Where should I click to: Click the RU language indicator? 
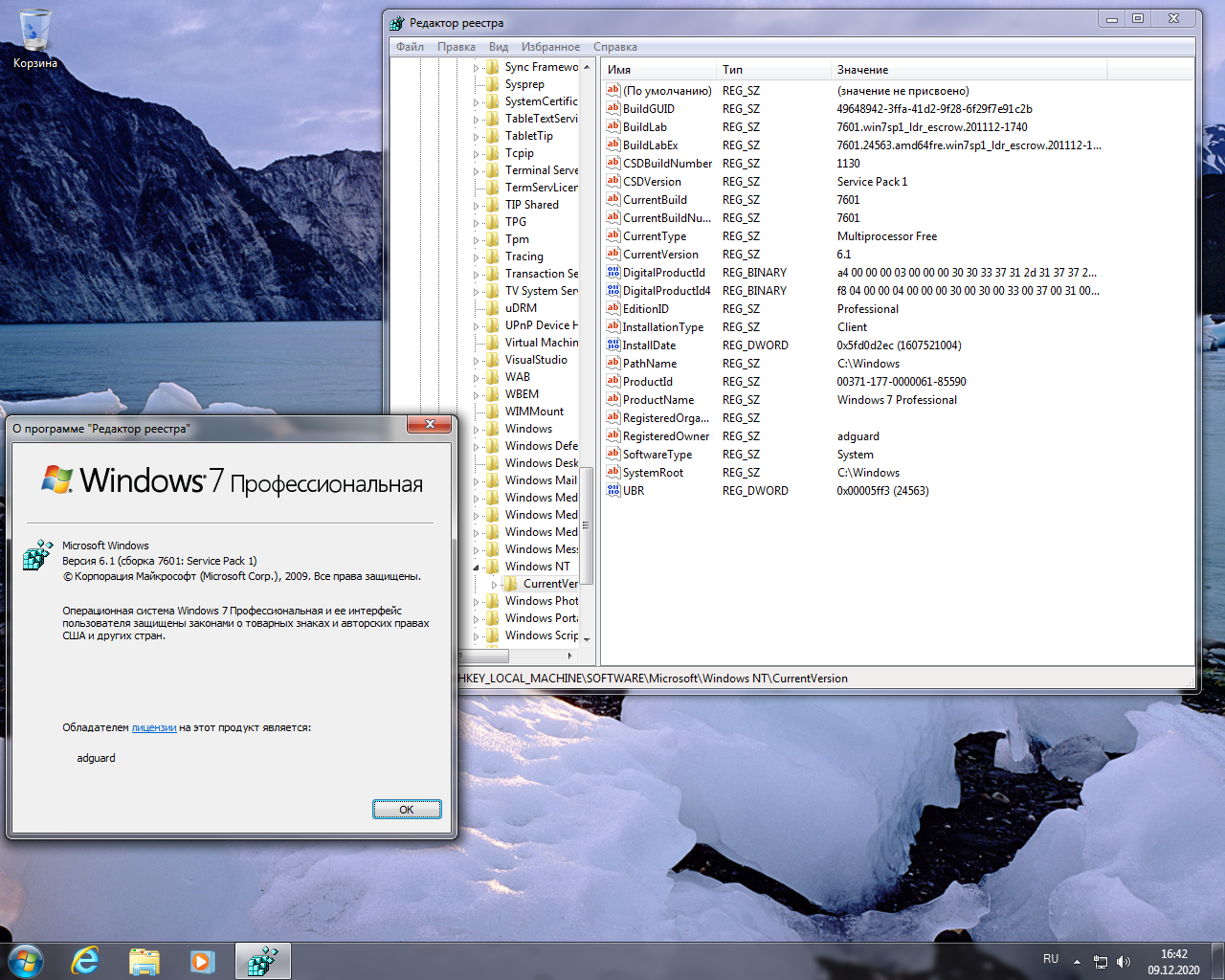pyautogui.click(x=1051, y=959)
